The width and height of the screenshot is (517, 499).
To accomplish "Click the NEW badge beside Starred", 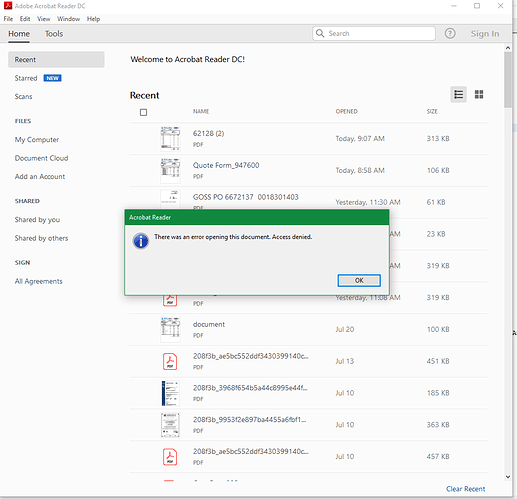I will tap(52, 78).
